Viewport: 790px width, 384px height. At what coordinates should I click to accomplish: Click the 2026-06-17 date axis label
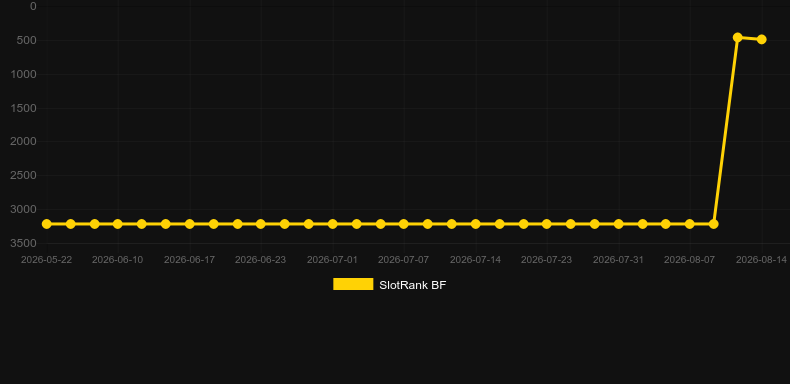pyautogui.click(x=189, y=260)
